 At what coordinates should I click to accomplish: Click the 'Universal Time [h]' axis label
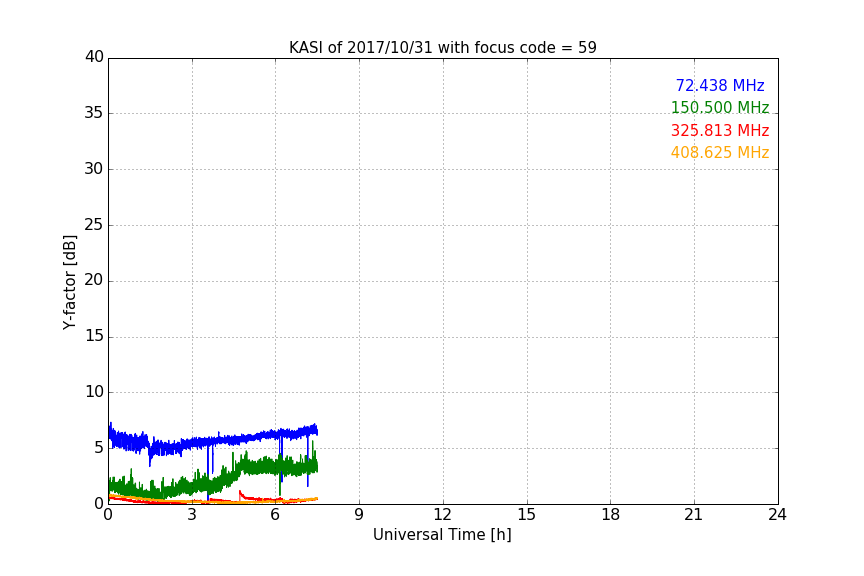click(442, 535)
